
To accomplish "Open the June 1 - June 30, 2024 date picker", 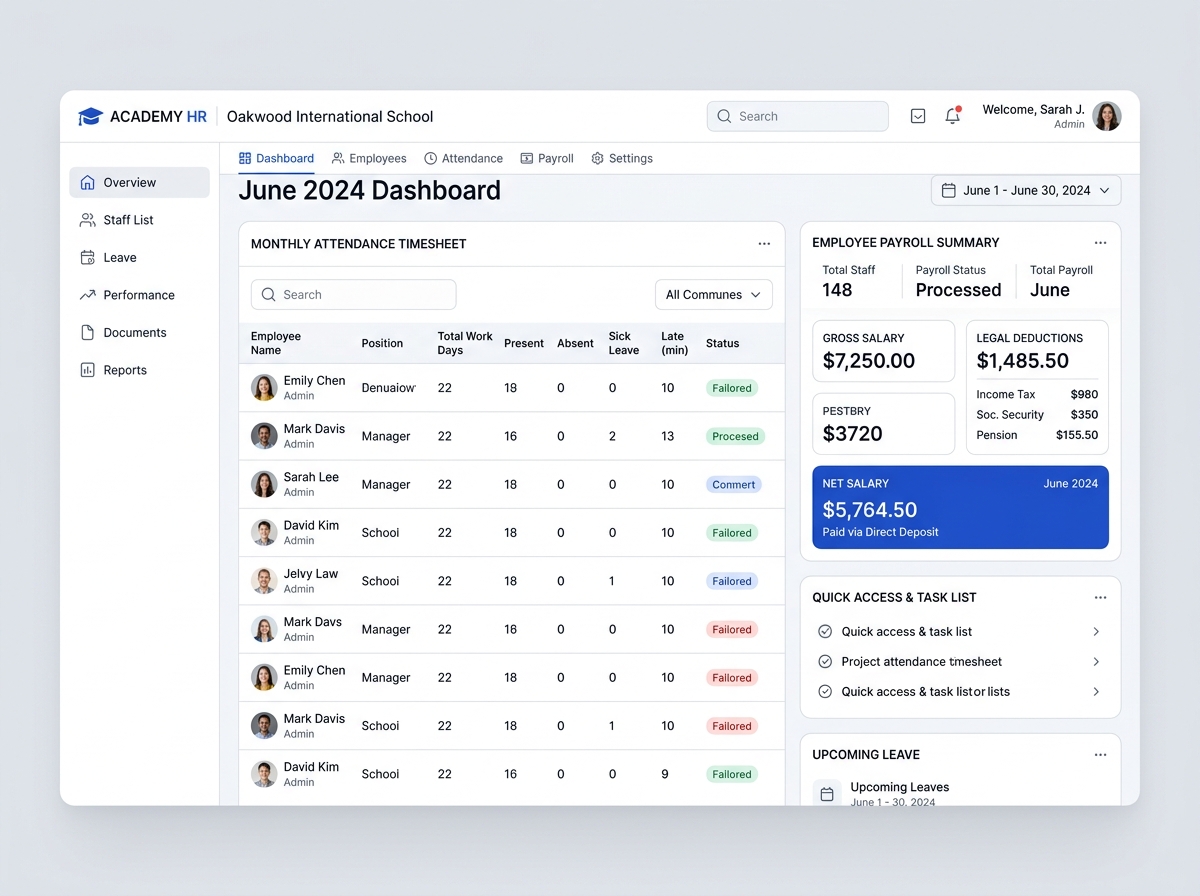I will click(x=1026, y=190).
